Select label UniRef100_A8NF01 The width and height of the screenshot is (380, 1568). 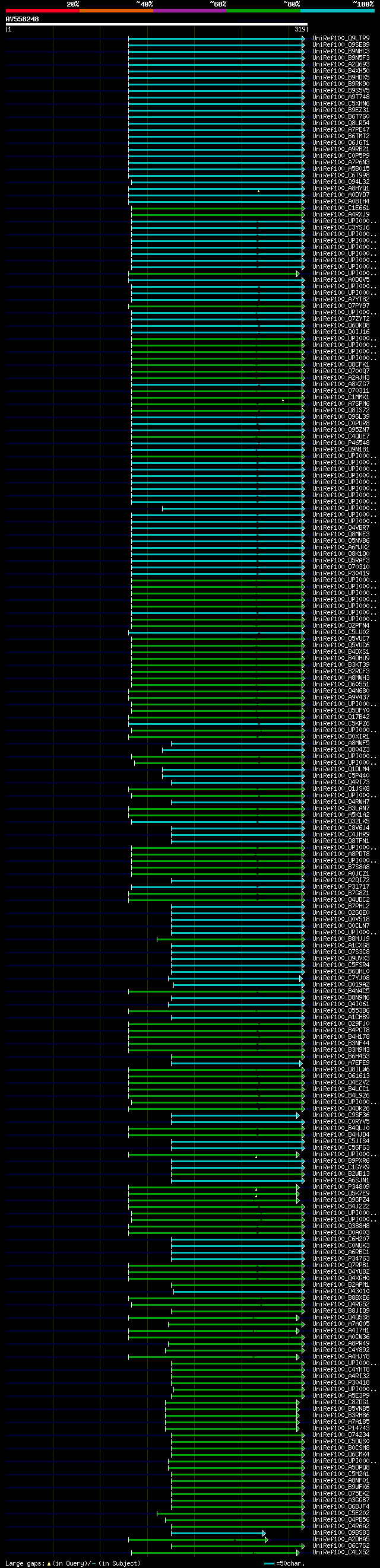coord(340,1480)
